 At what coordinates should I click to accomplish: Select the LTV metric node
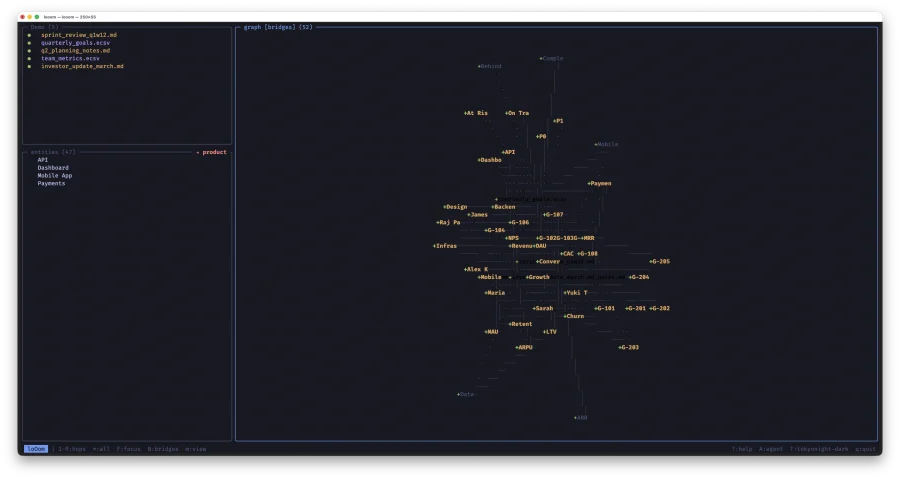550,332
